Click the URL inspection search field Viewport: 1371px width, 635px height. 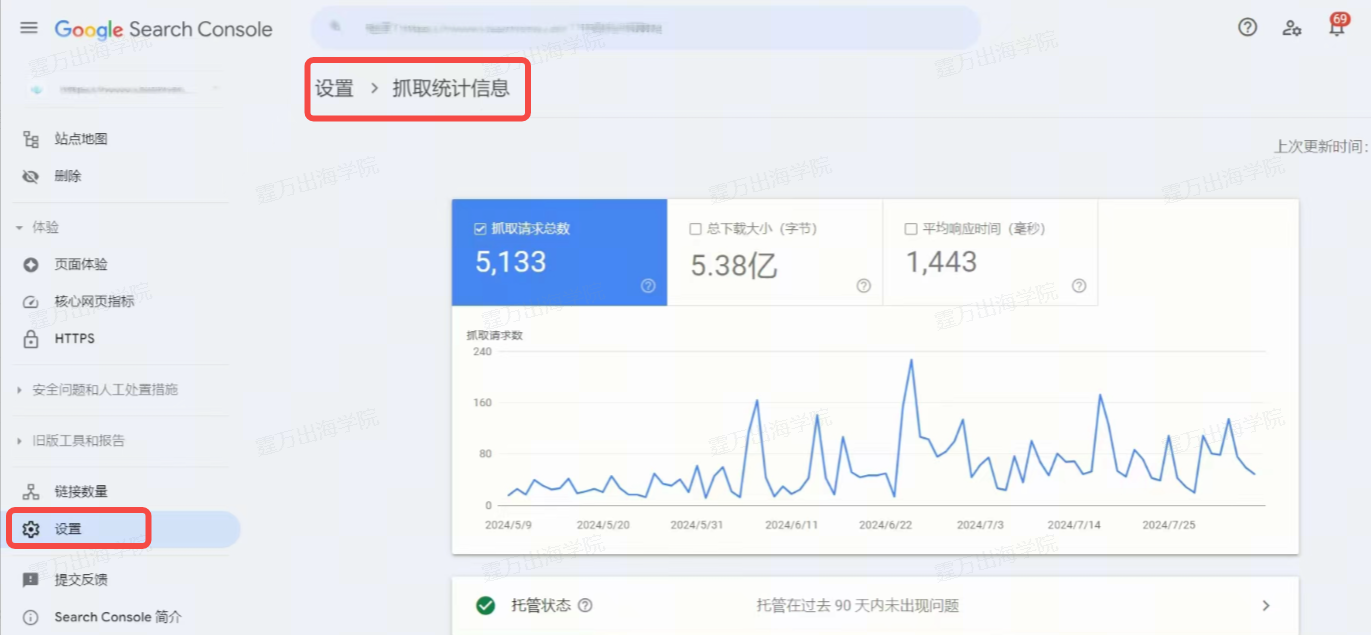pos(645,28)
